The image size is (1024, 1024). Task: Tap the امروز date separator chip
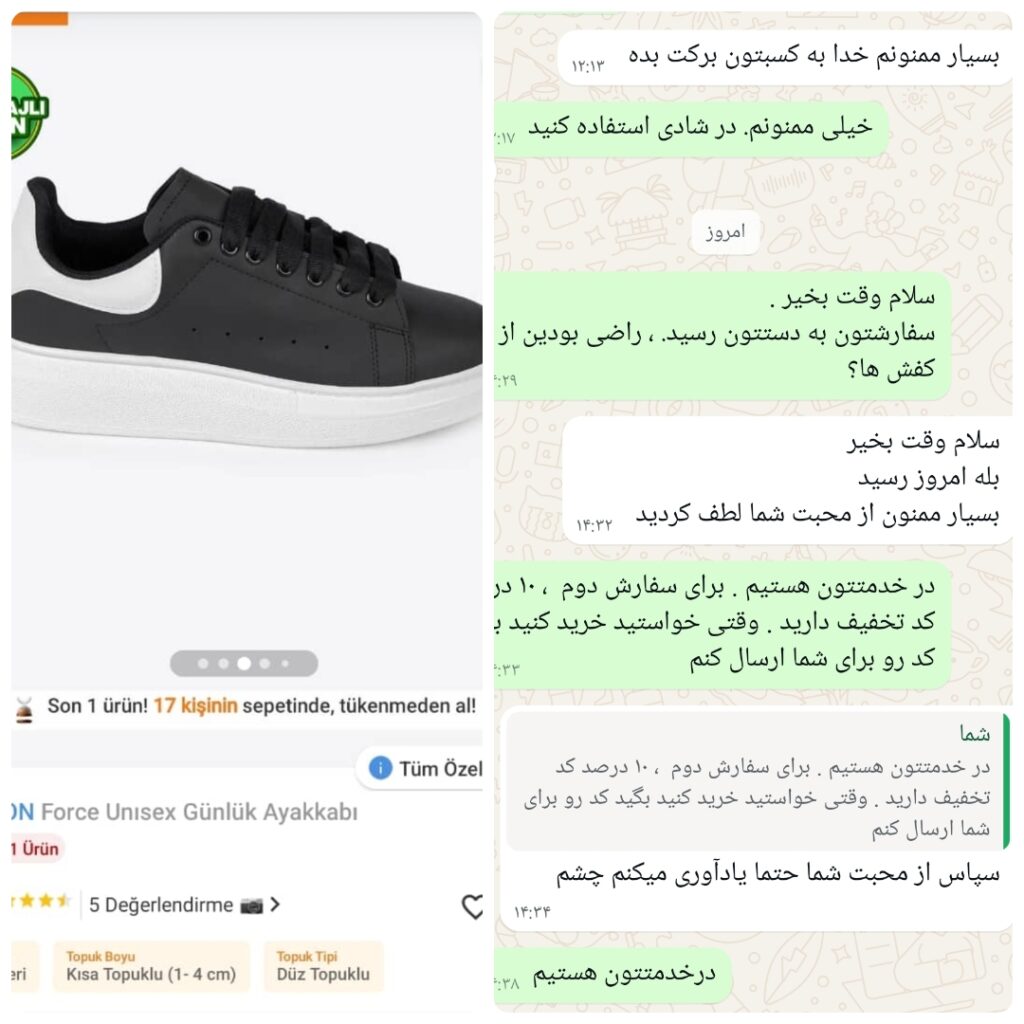click(726, 232)
